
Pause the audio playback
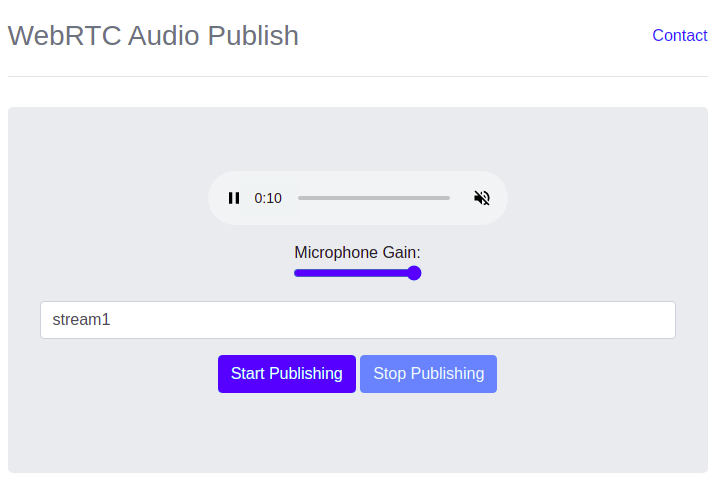click(234, 198)
